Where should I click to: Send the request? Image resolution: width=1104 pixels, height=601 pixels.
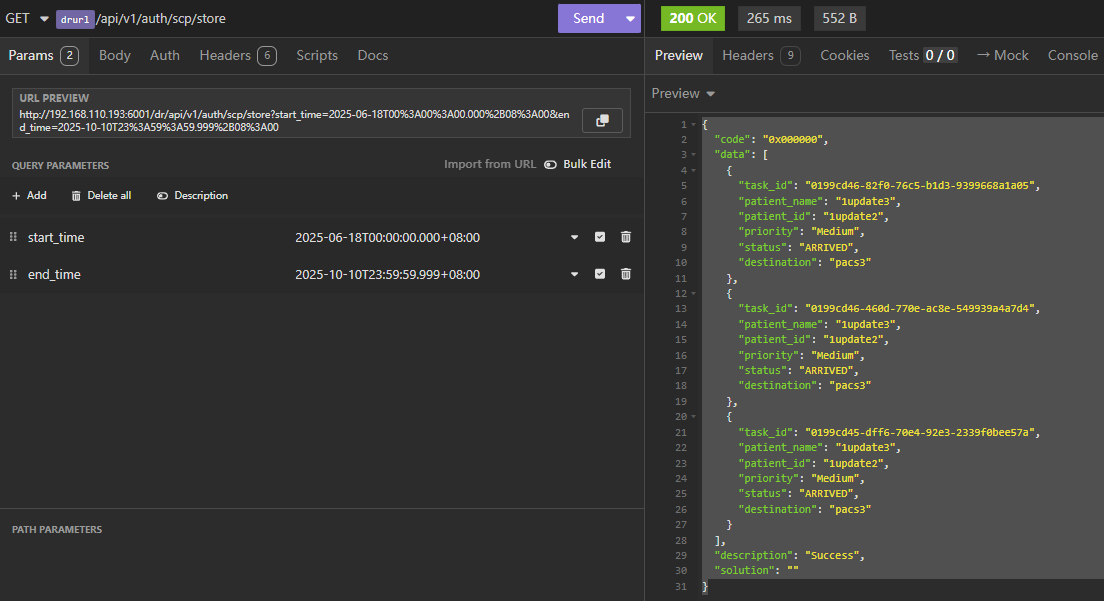[588, 18]
